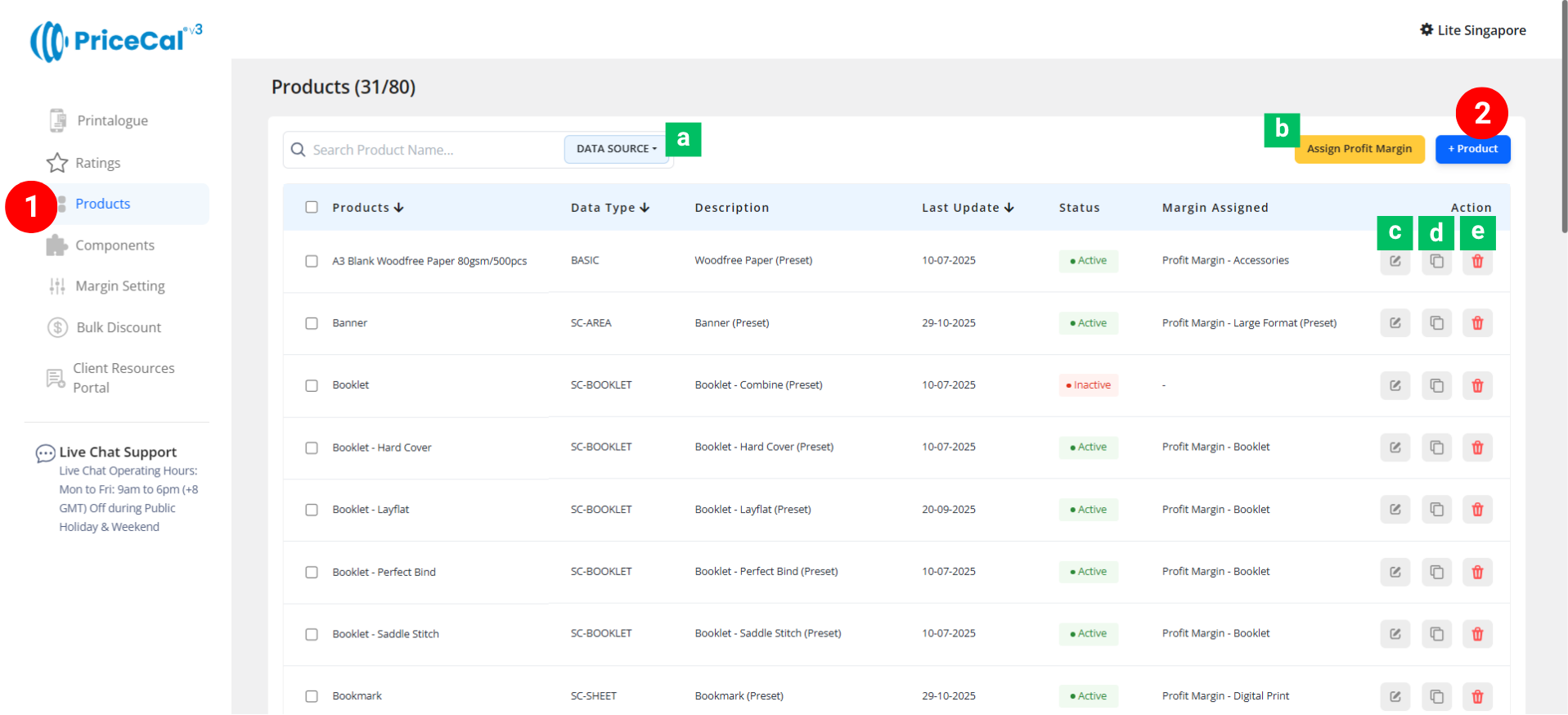
Task: Click the PriceCal logo
Action: coord(115,41)
